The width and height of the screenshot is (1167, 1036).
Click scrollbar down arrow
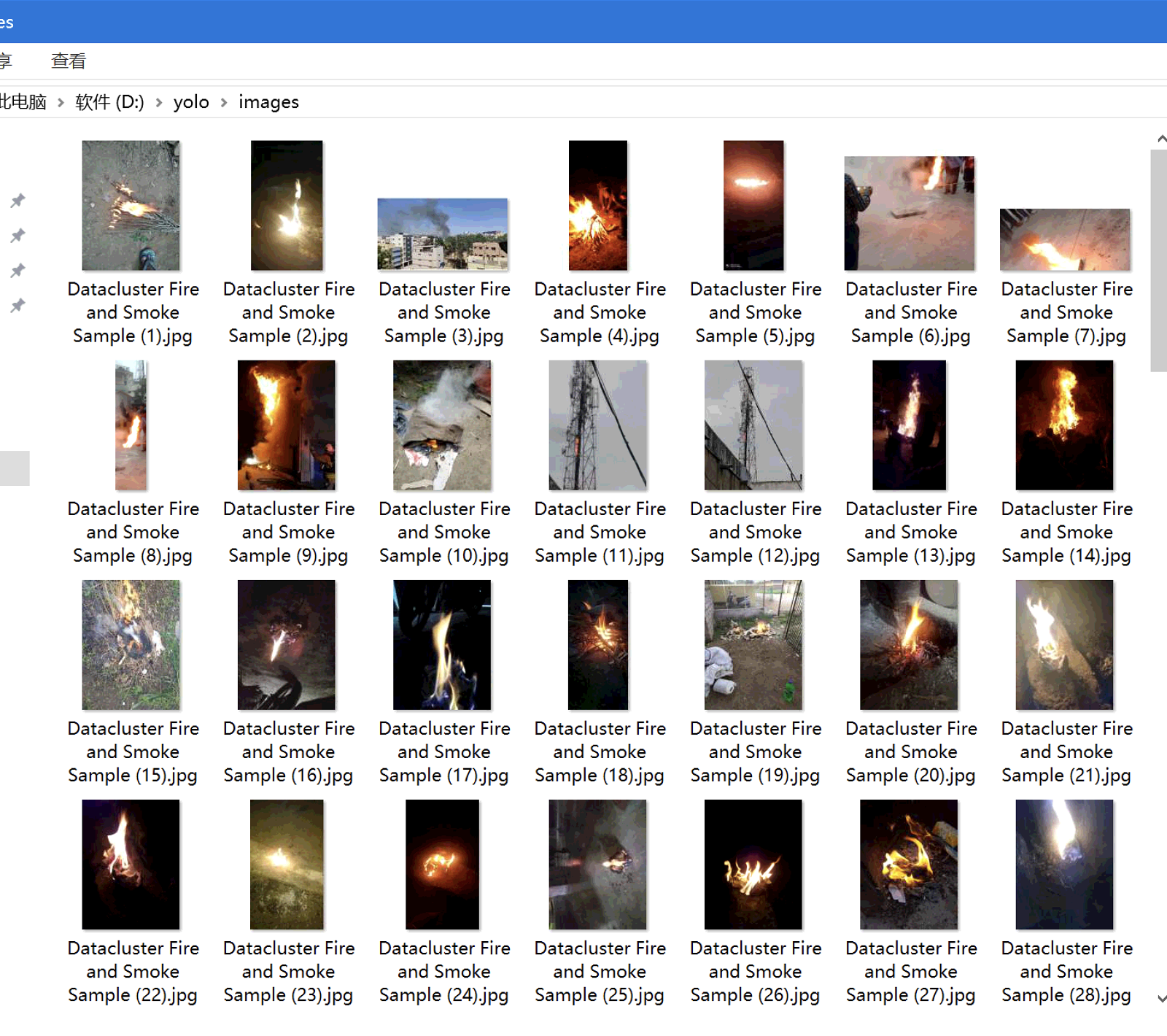pyautogui.click(x=1160, y=998)
